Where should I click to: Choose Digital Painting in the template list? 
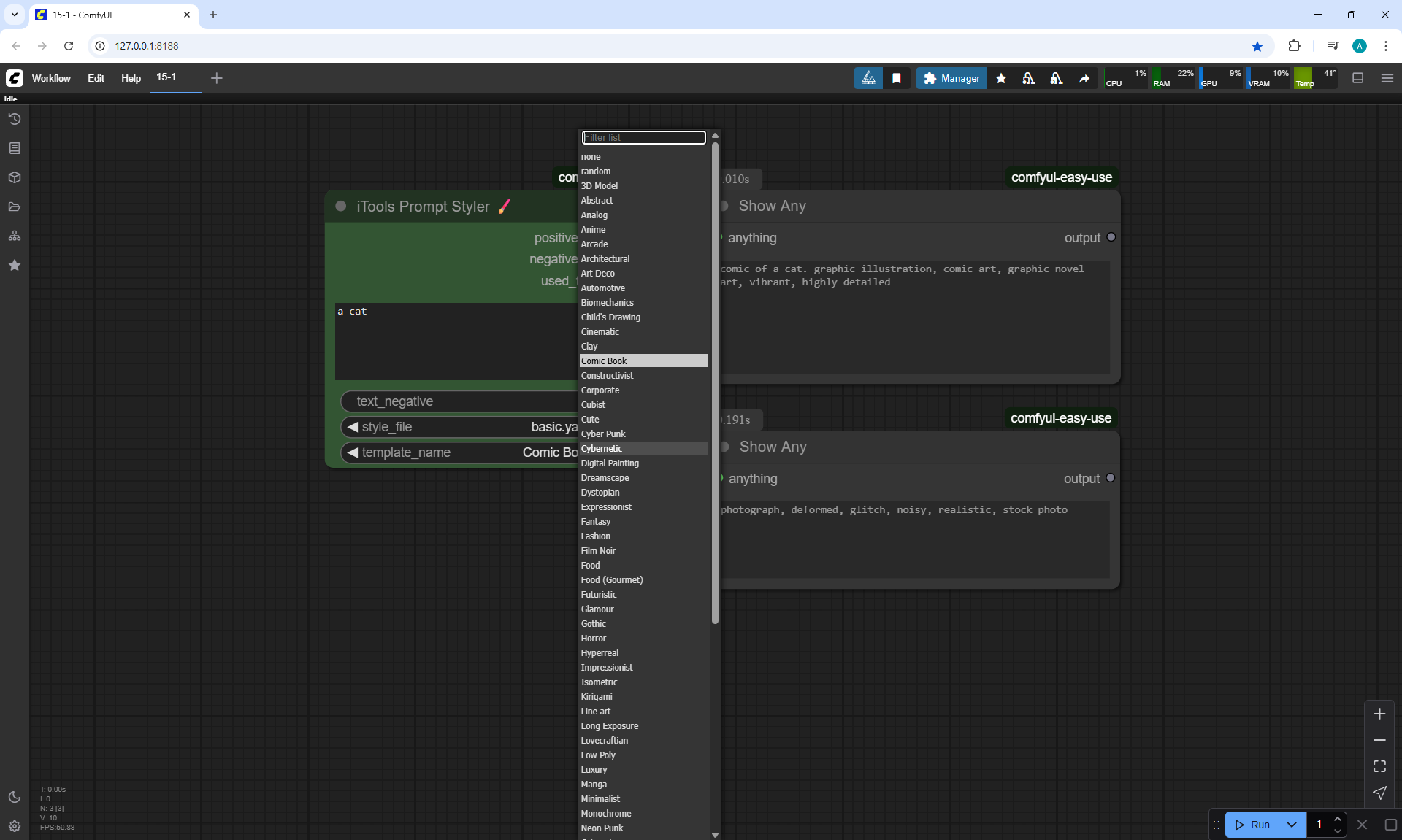click(610, 463)
